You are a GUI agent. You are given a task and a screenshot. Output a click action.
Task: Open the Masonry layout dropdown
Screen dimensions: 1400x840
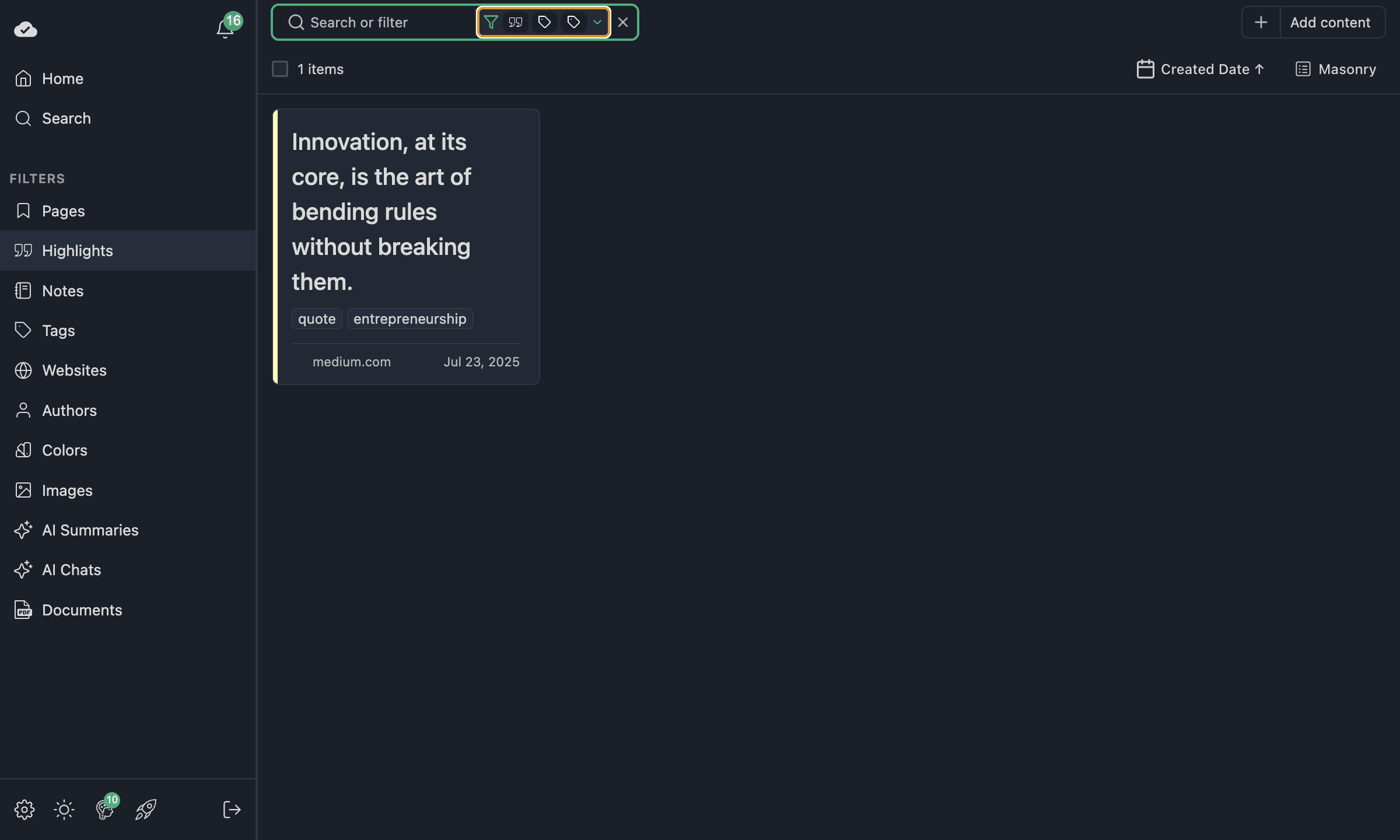(x=1335, y=69)
